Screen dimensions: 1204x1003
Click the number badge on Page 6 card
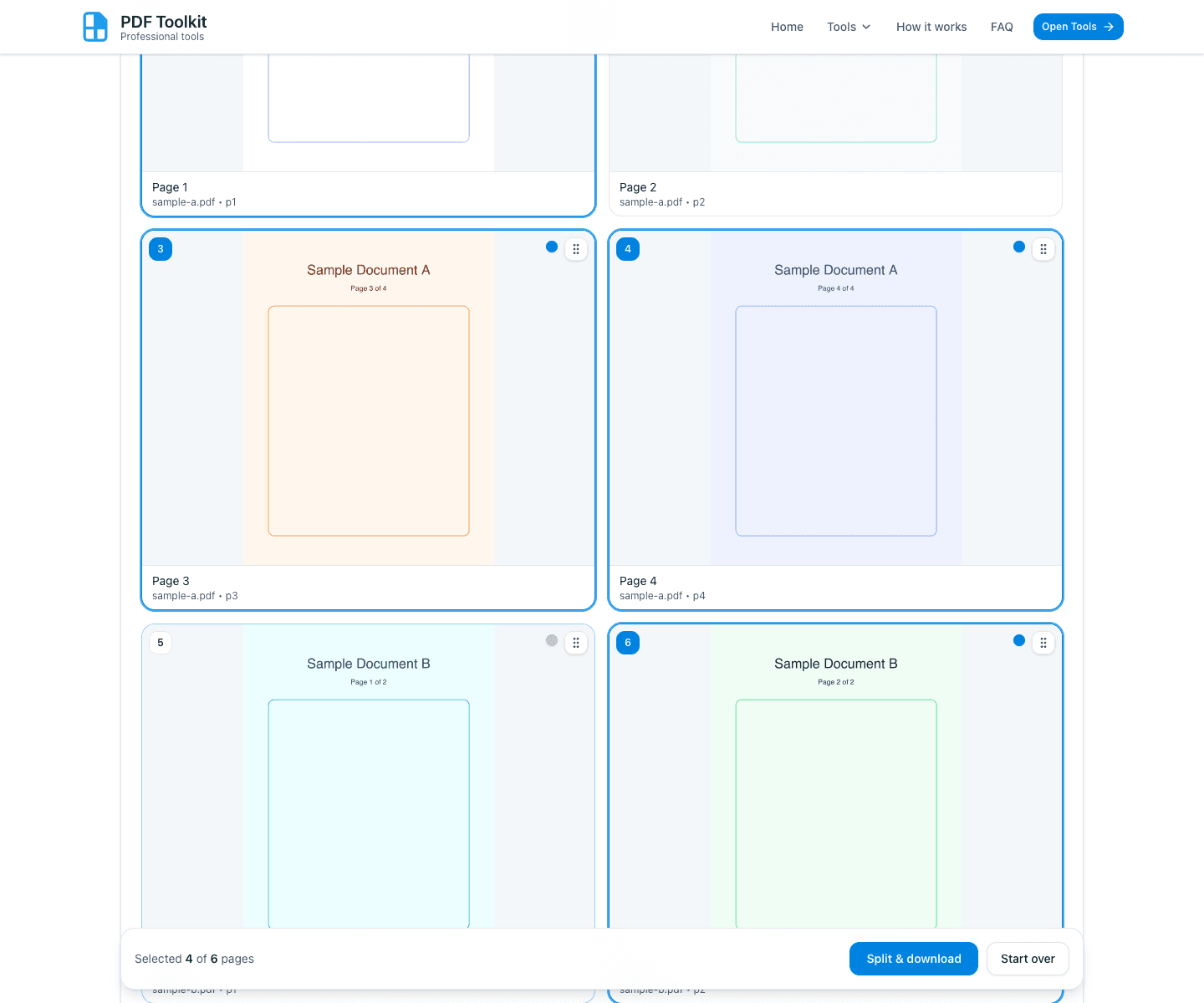point(627,642)
